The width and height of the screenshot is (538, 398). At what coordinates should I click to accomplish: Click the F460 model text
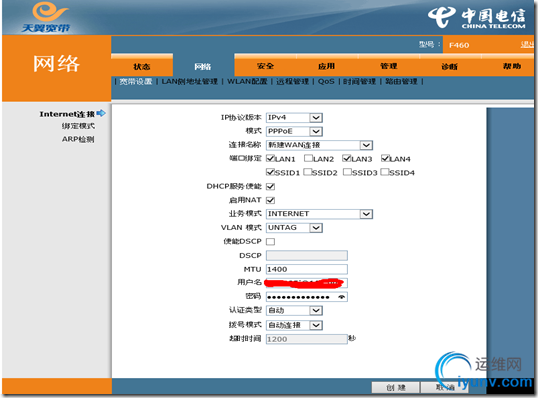coord(459,45)
